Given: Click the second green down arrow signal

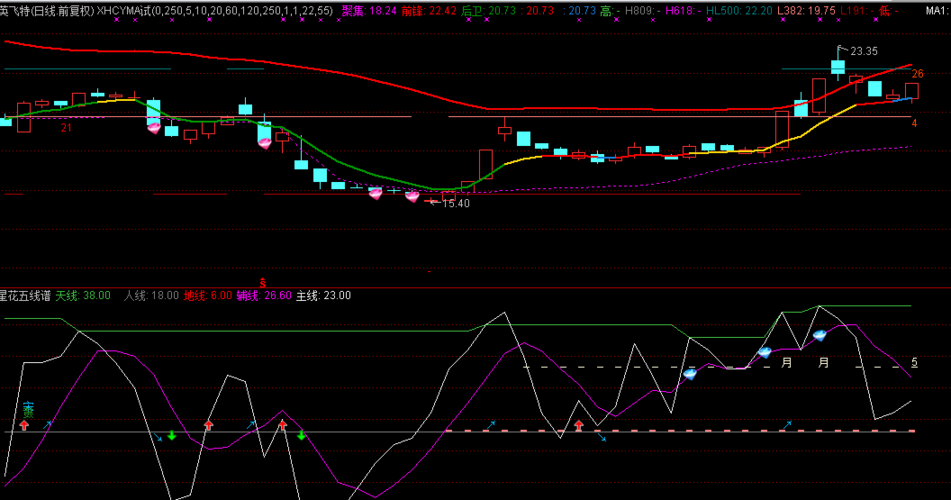Looking at the screenshot, I should point(301,435).
